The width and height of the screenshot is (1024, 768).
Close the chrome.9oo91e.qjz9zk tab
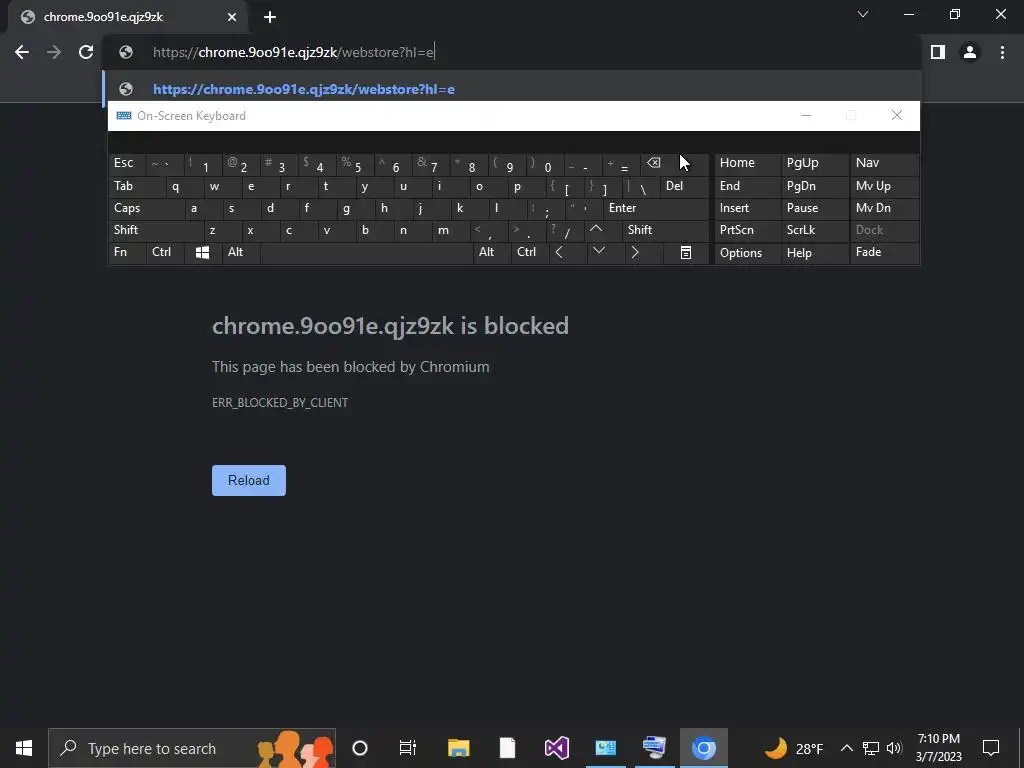[x=232, y=17]
